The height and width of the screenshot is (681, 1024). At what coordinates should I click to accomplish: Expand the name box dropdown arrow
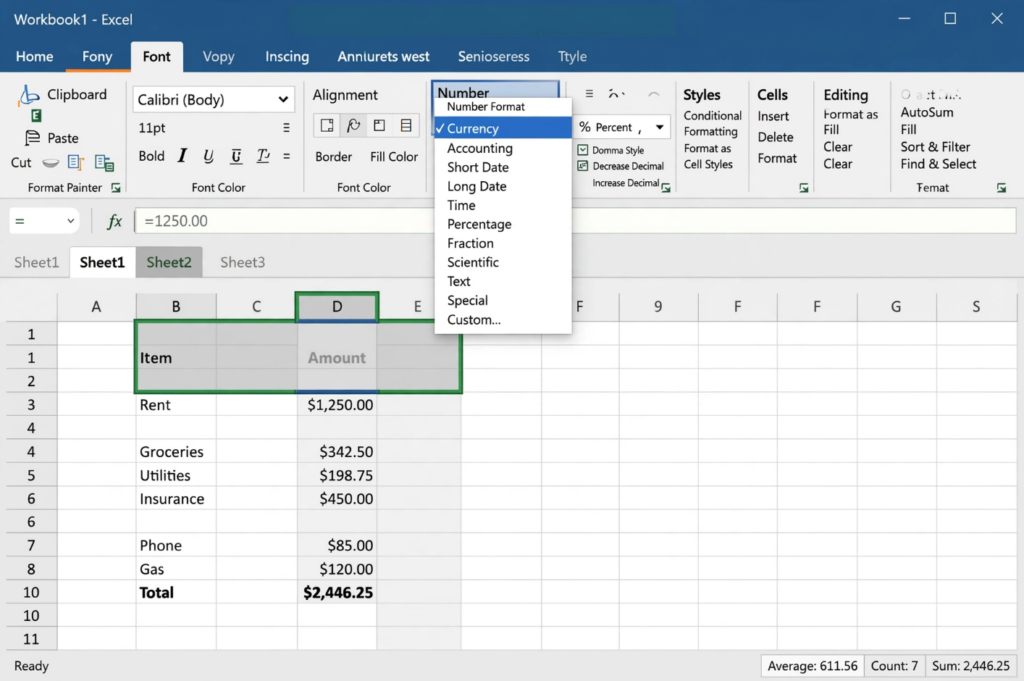click(x=71, y=221)
